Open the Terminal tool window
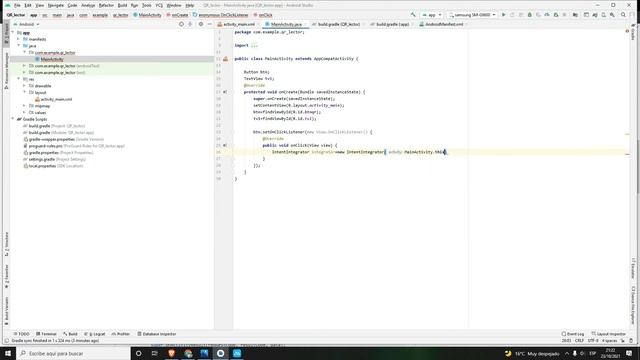This screenshot has height=360, width=640. [x=46, y=334]
